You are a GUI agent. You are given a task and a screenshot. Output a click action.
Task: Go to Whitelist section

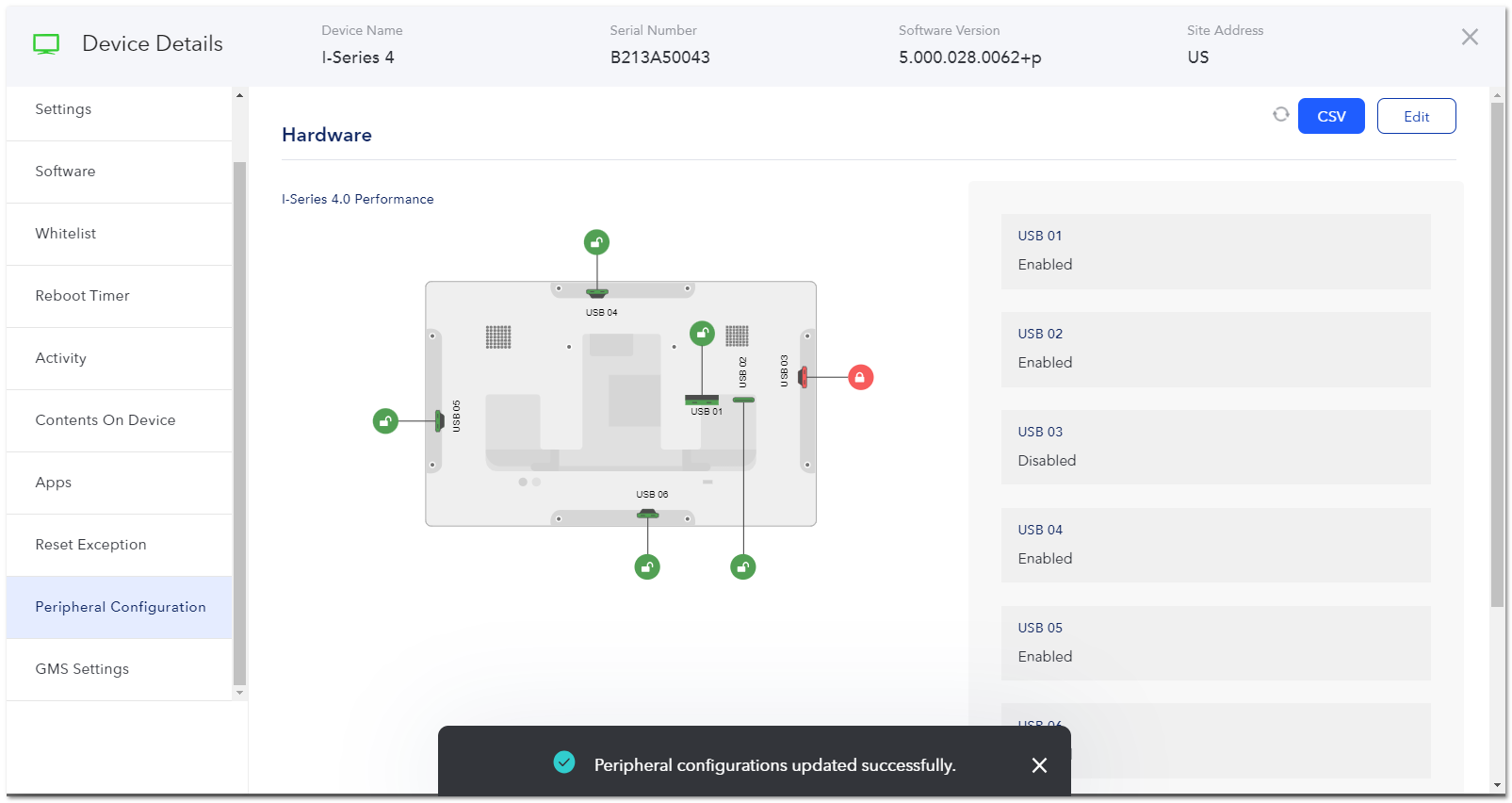[x=119, y=234]
